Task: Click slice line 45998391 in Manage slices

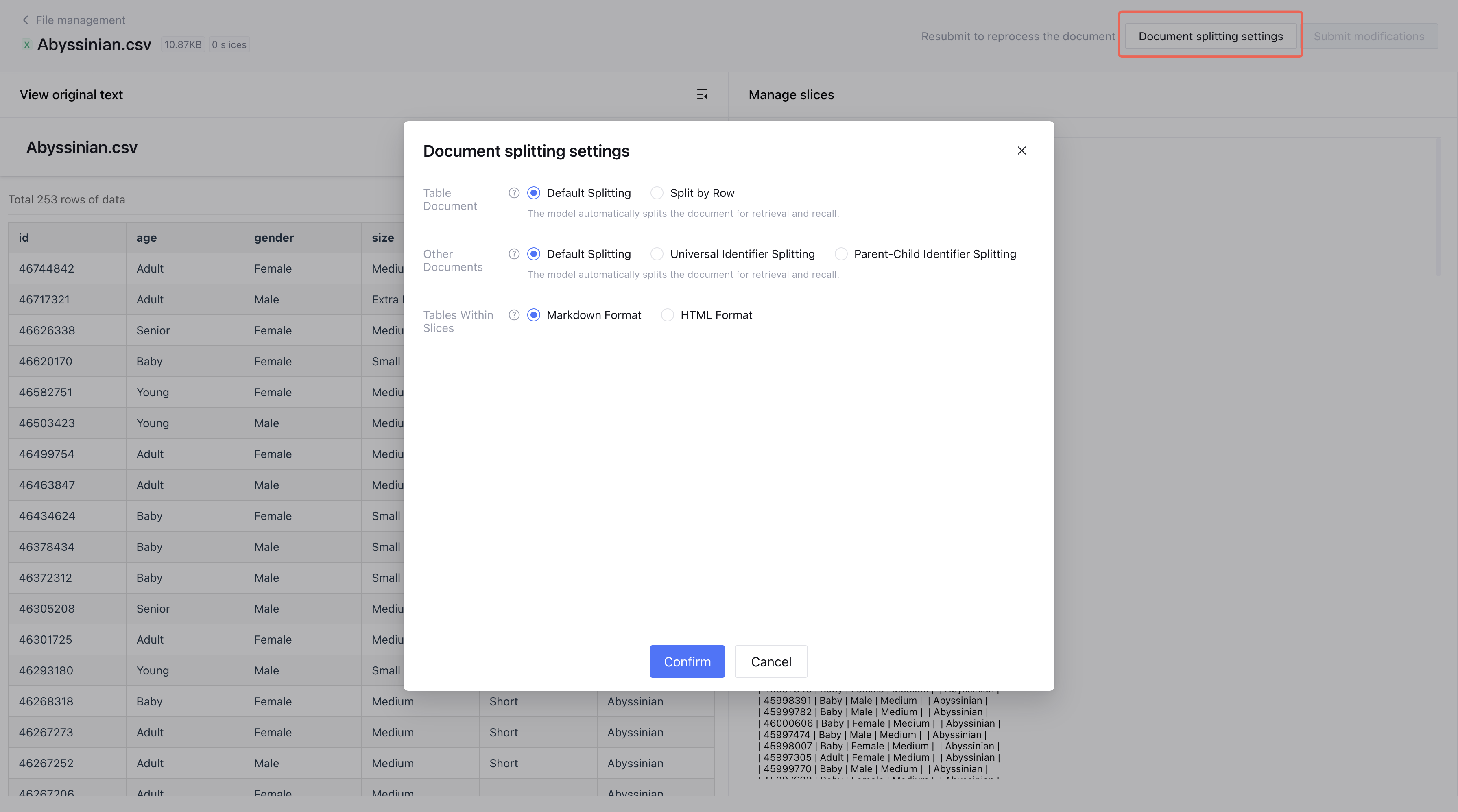Action: tap(873, 701)
